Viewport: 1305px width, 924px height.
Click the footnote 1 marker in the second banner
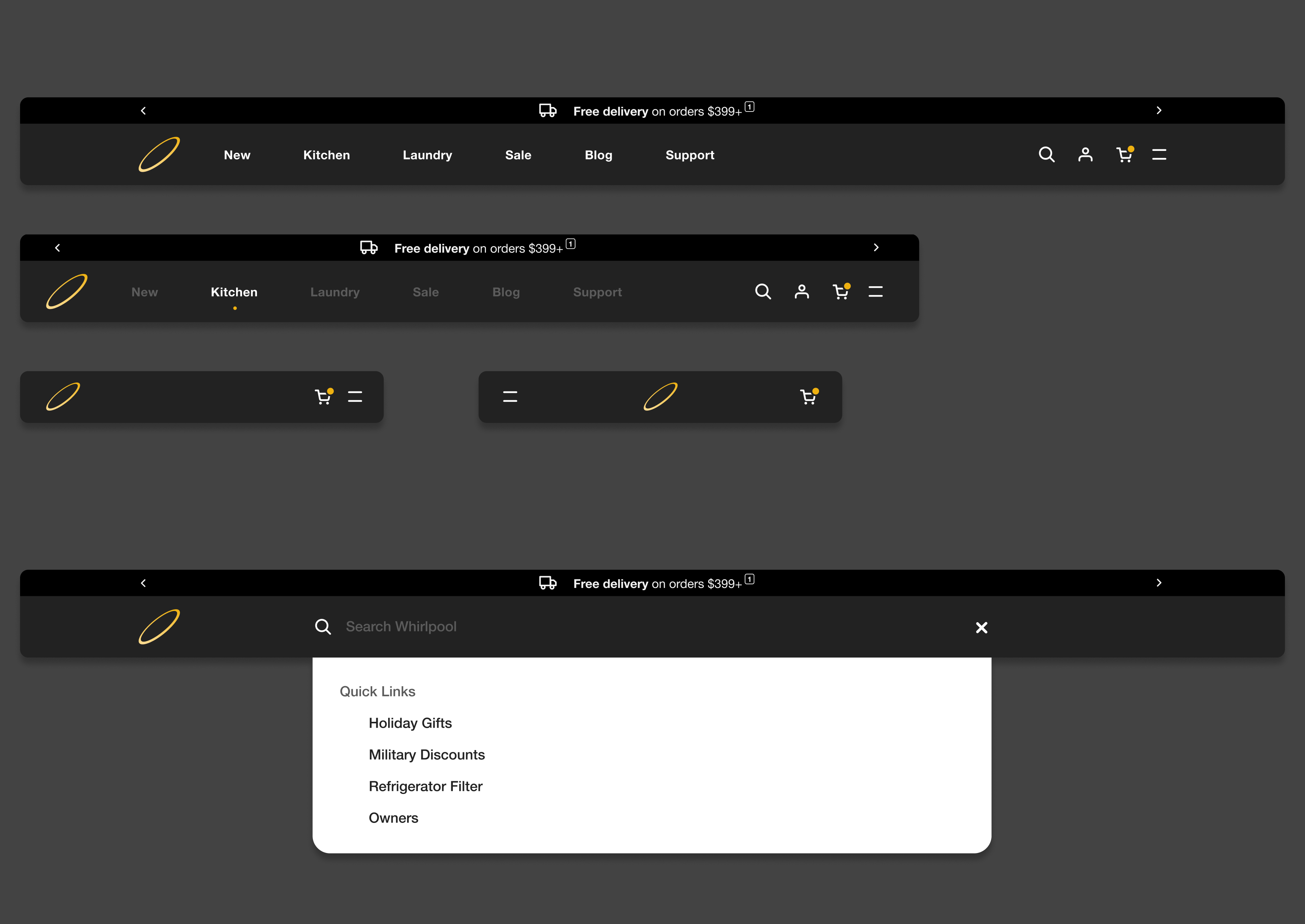click(x=571, y=243)
